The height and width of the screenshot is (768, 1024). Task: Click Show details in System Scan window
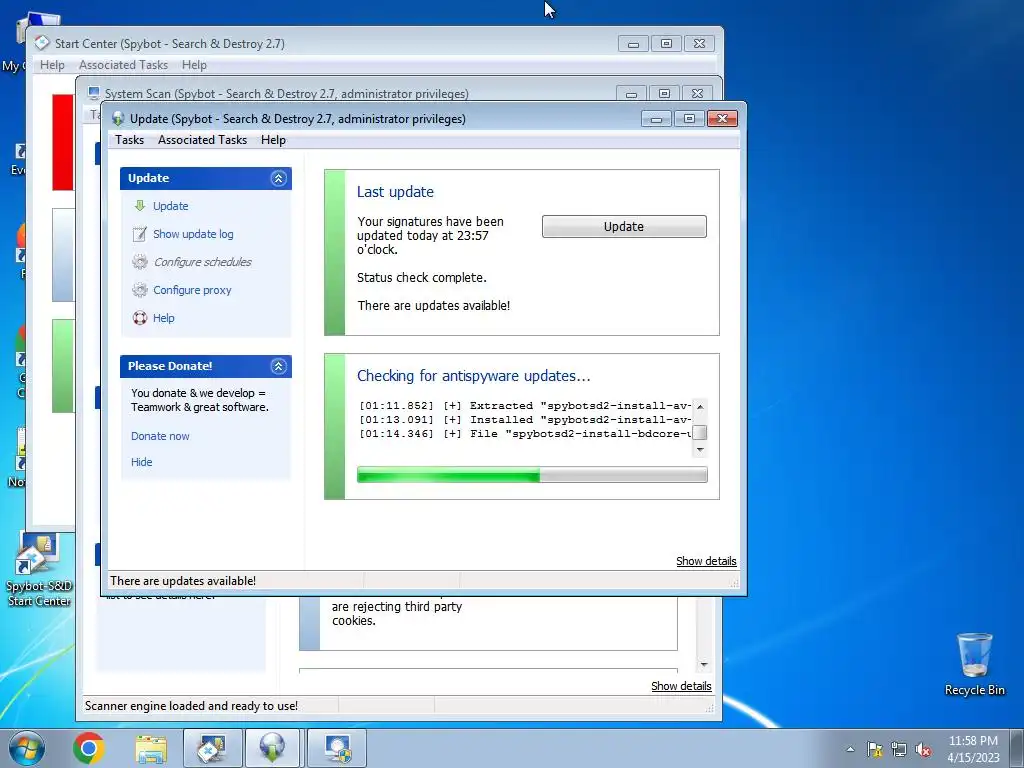coord(681,686)
